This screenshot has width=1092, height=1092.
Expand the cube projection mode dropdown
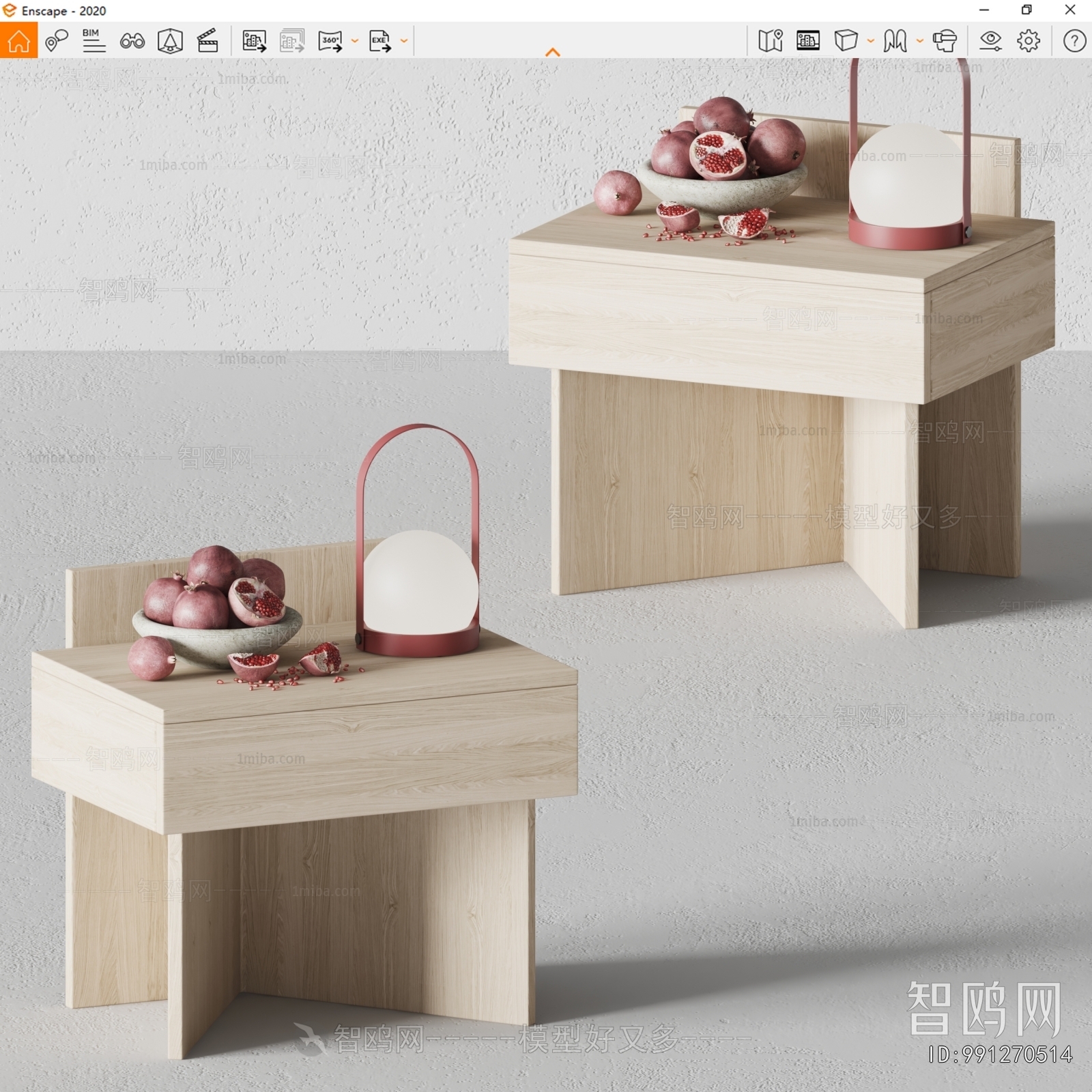tap(870, 41)
